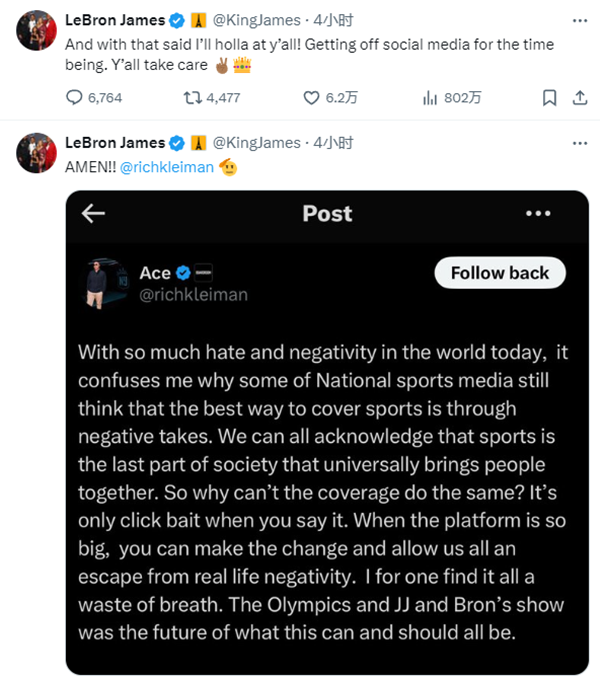Bookmark the first LeBron James tweet
This screenshot has width=600, height=680.
point(550,98)
